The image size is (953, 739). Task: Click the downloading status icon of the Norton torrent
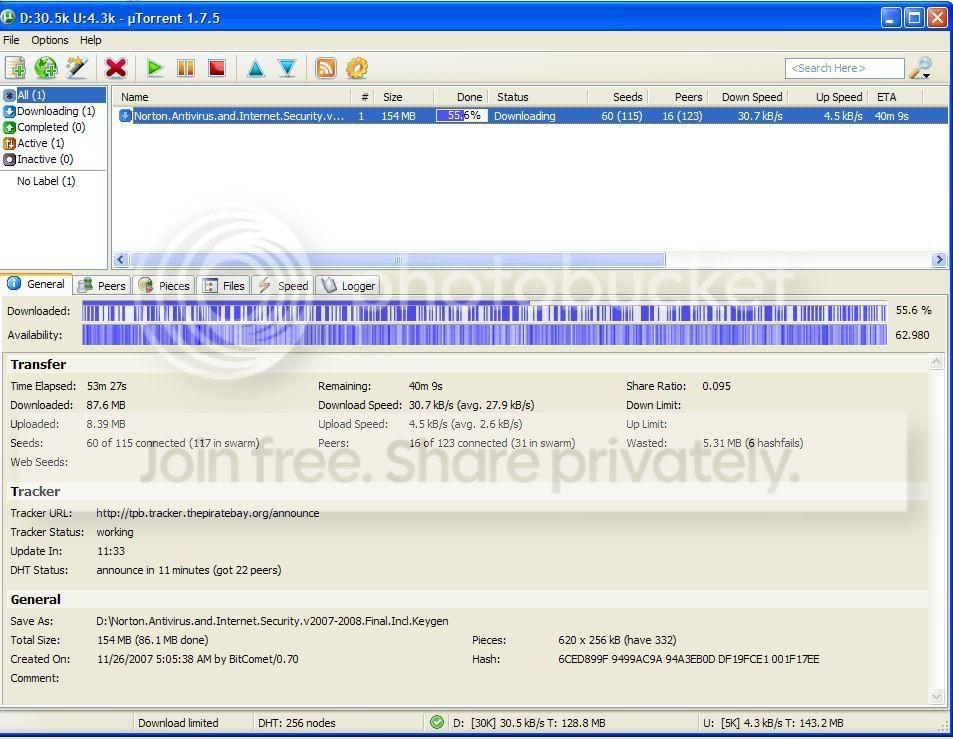pyautogui.click(x=125, y=115)
